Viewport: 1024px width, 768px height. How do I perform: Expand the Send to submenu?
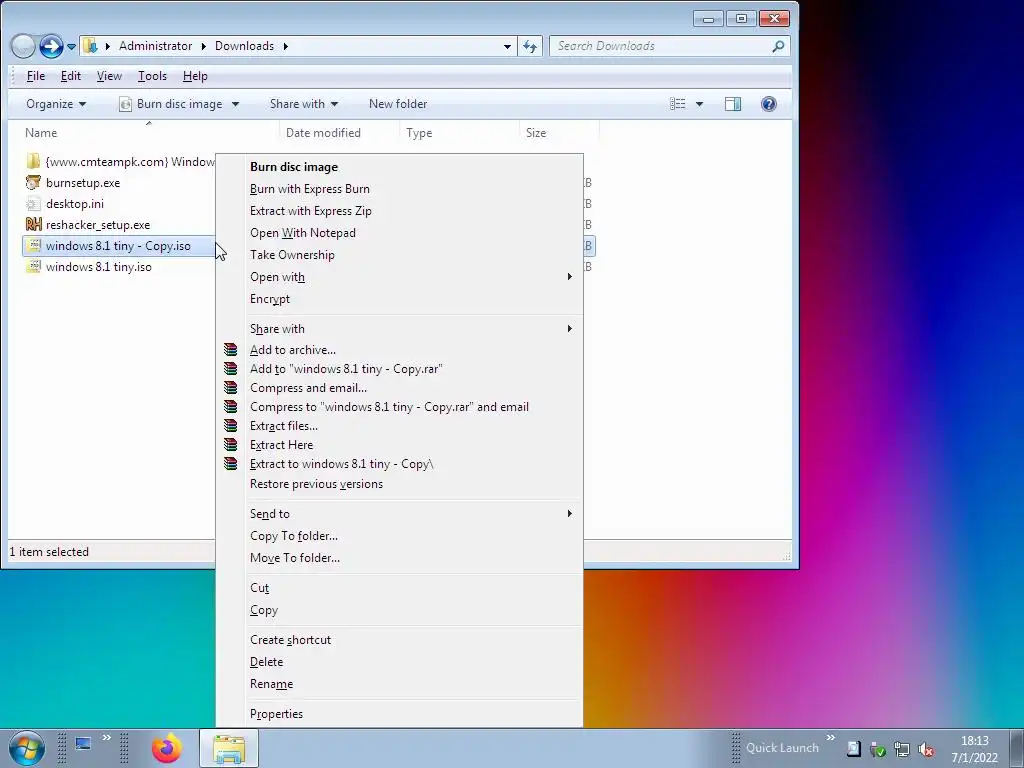click(400, 514)
